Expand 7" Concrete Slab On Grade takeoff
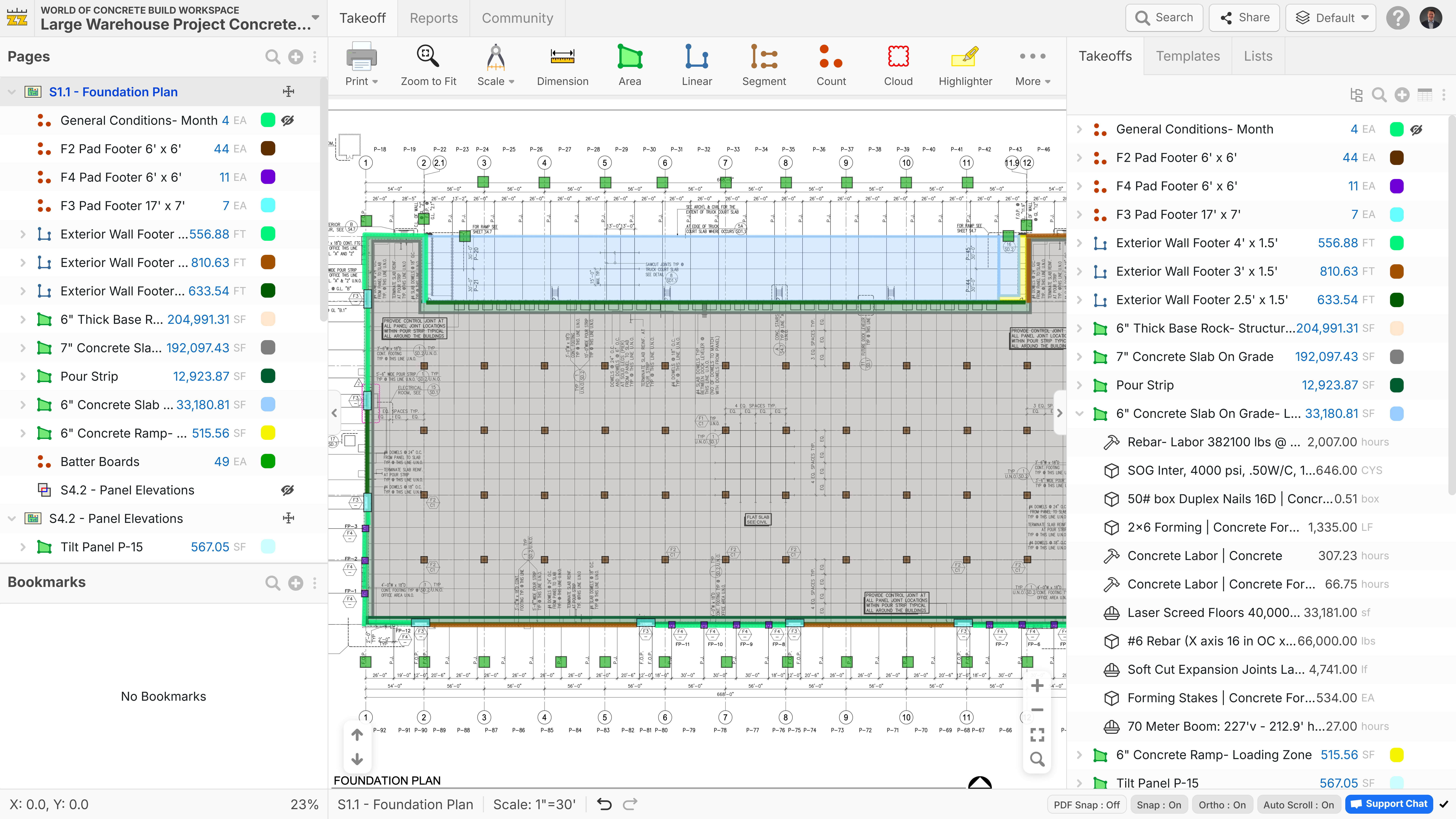The height and width of the screenshot is (819, 1456). tap(1079, 357)
